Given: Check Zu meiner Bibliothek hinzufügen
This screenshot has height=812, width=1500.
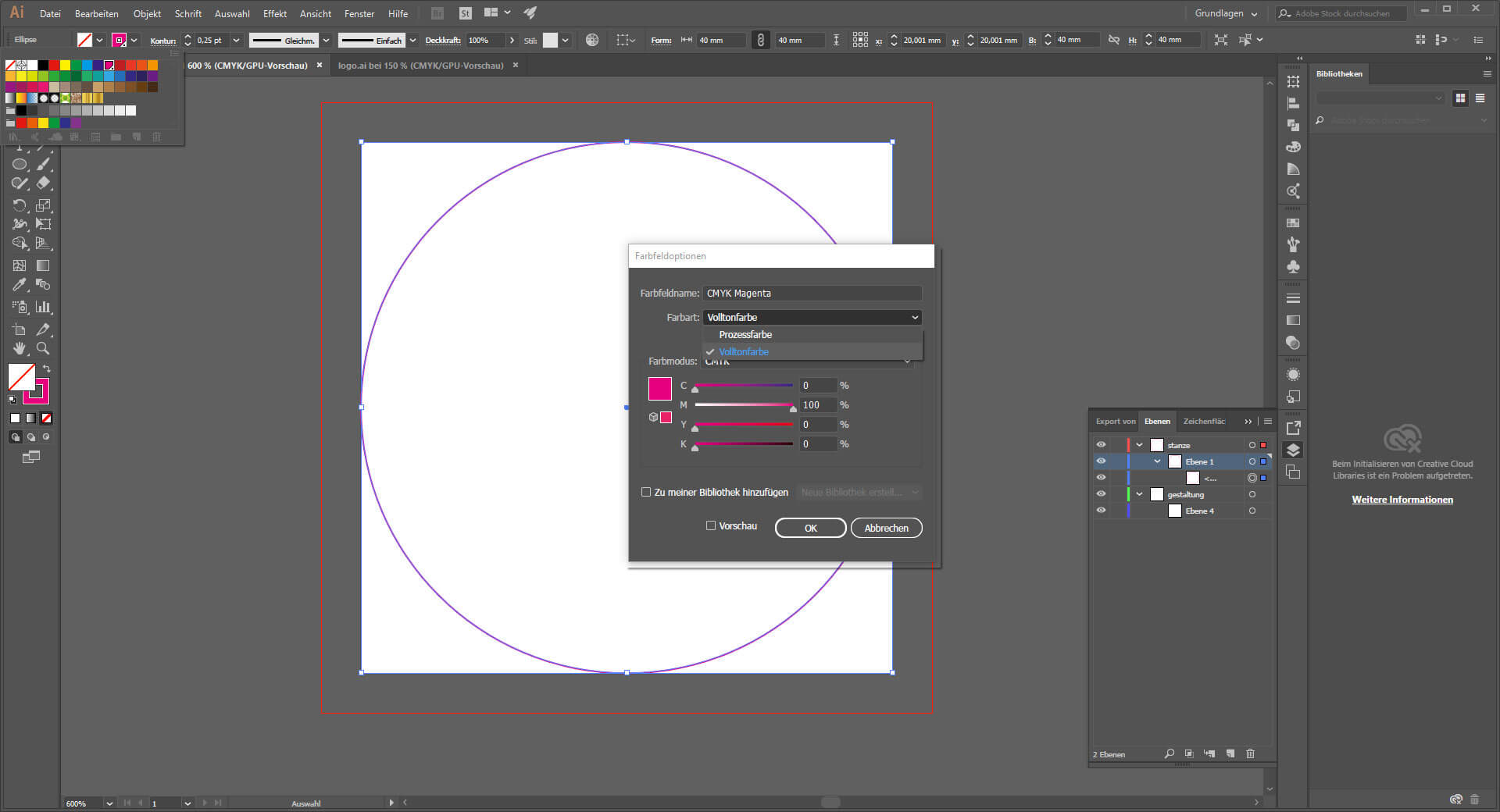Looking at the screenshot, I should [x=646, y=492].
